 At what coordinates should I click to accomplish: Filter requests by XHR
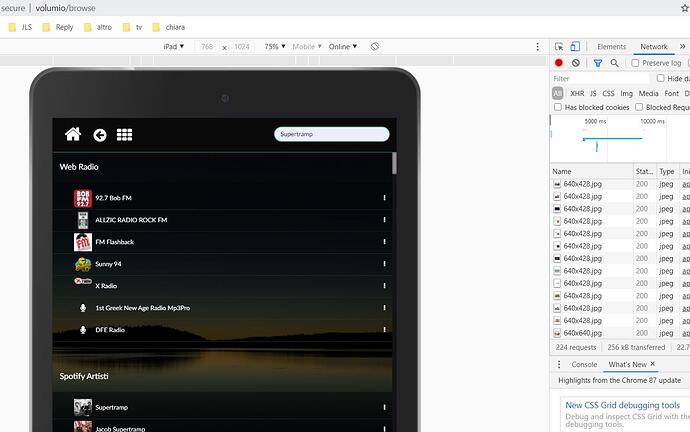pyautogui.click(x=577, y=93)
